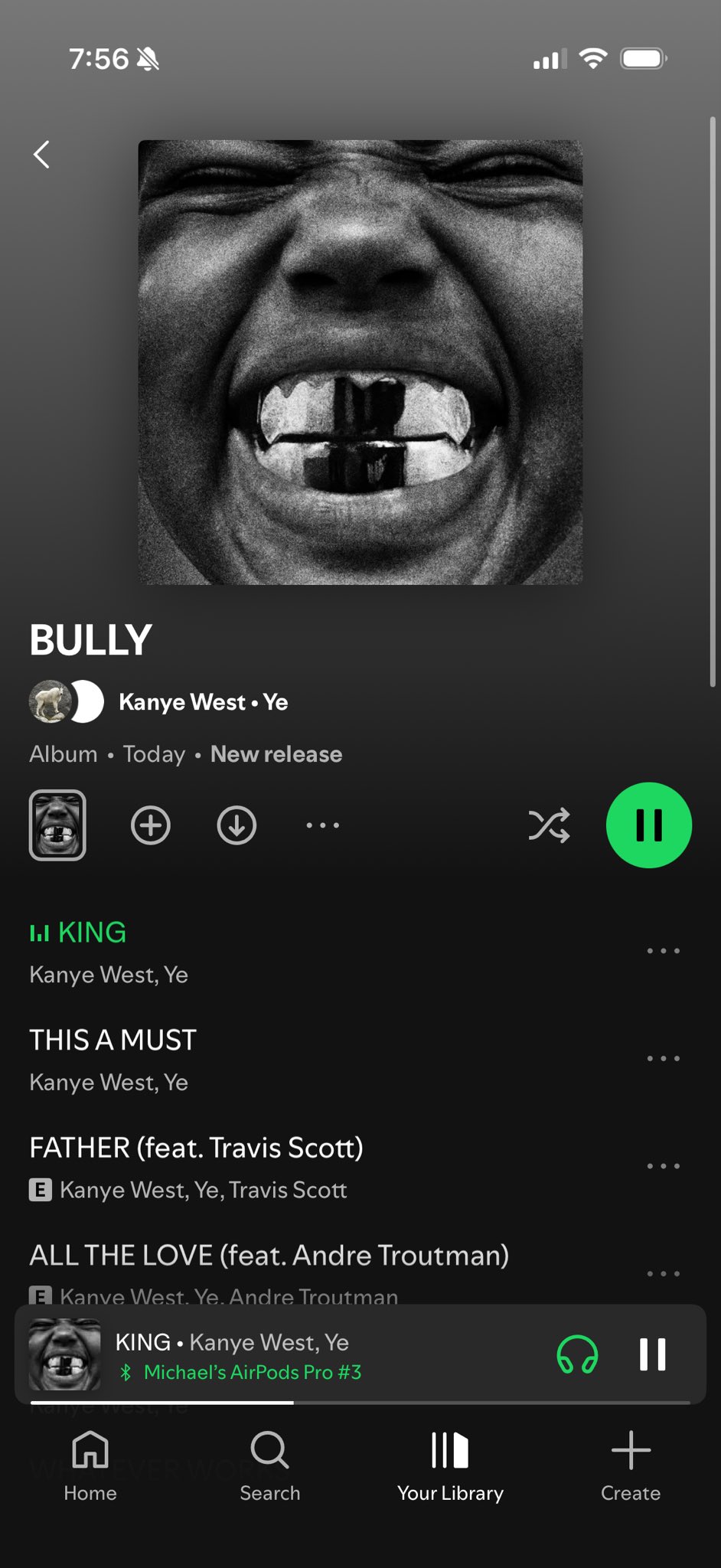Add BULLY album to library with plus icon
Image resolution: width=721 pixels, height=1568 pixels.
tap(151, 825)
